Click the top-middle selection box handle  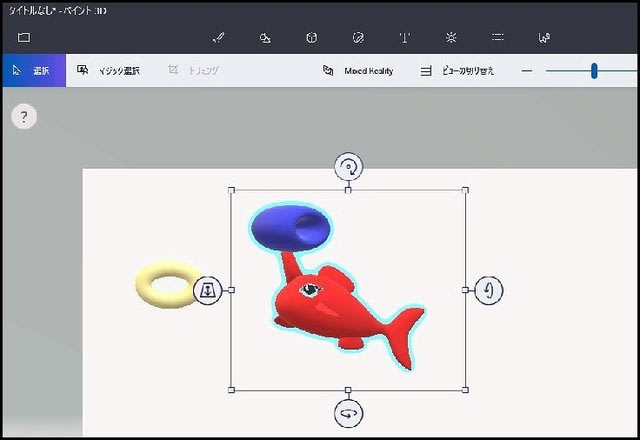click(348, 190)
